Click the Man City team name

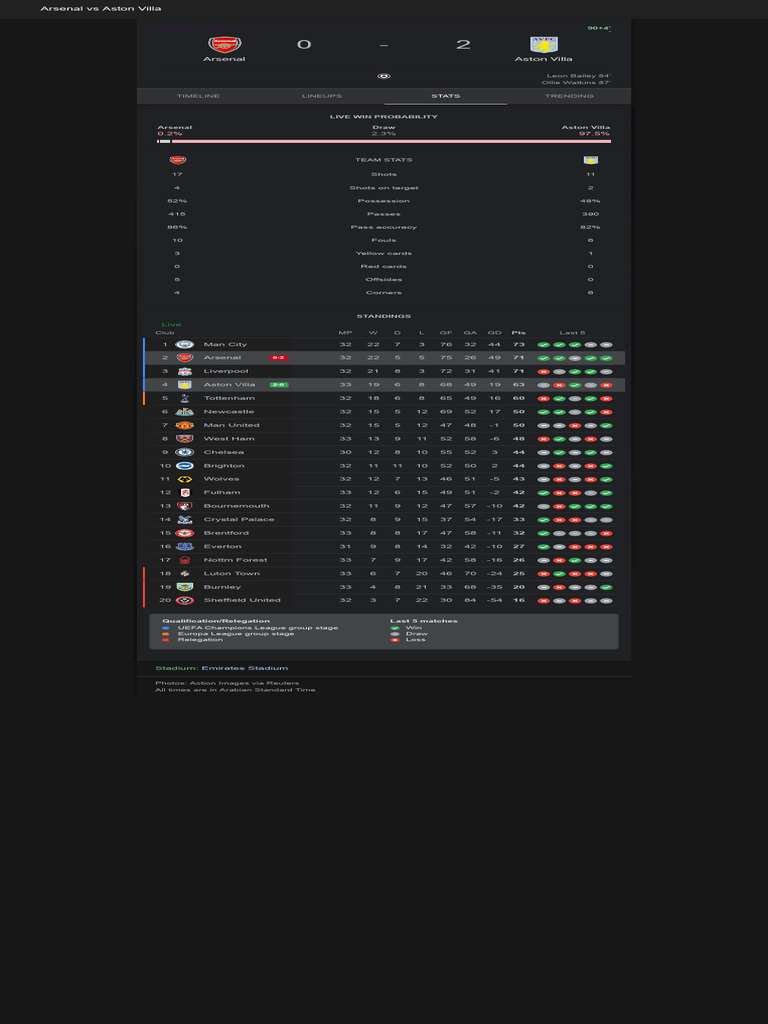(x=225, y=344)
